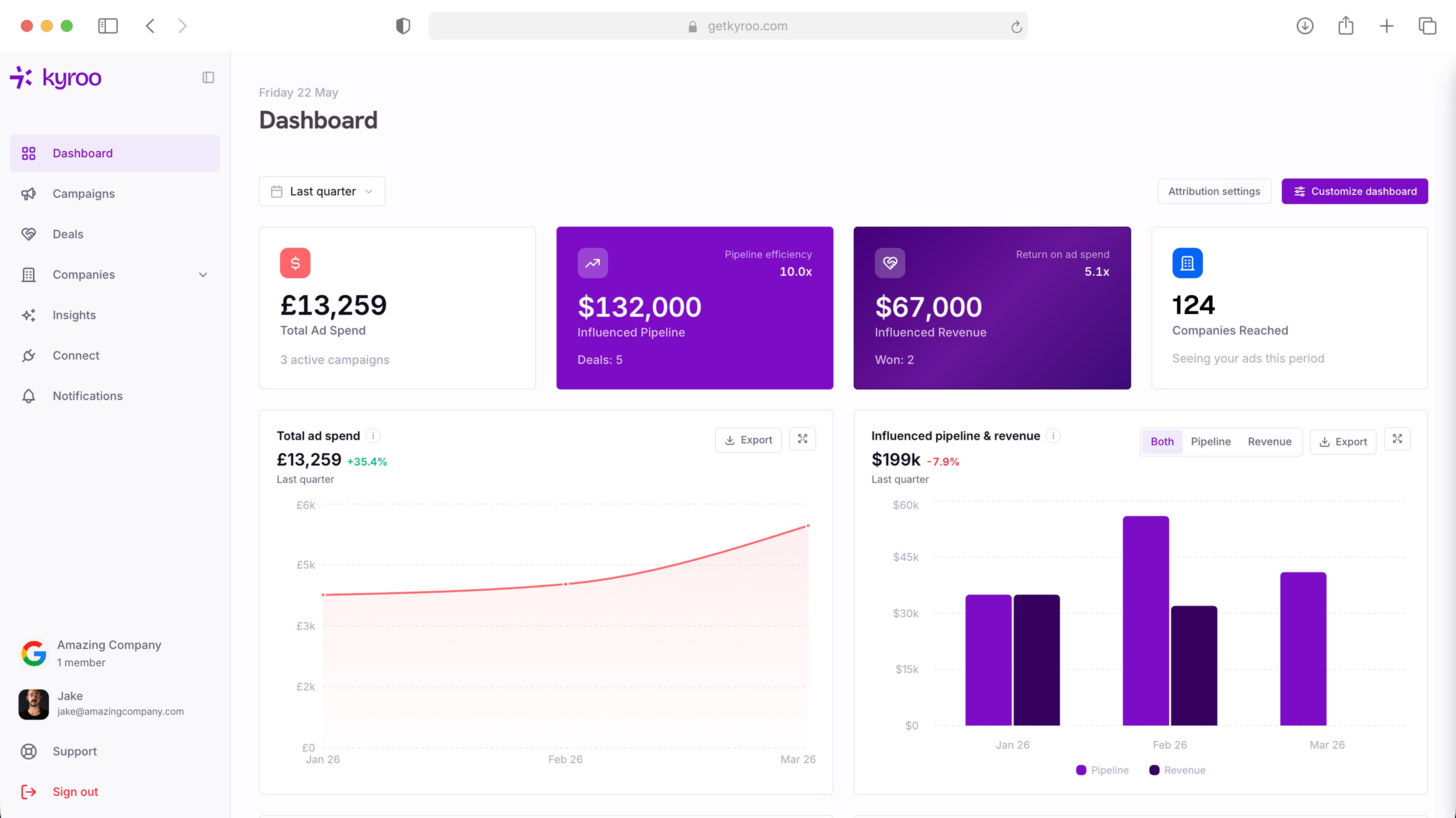Open the Last quarter date range dropdown
Screen dimensions: 1456x818
[322, 192]
